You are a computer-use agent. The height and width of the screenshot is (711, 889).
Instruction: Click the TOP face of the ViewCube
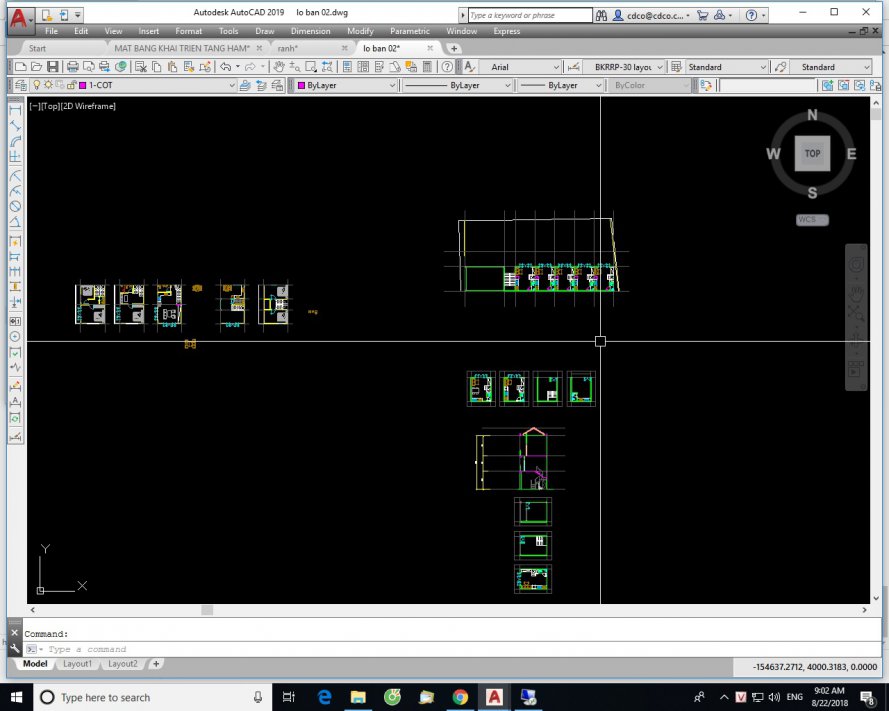[812, 153]
